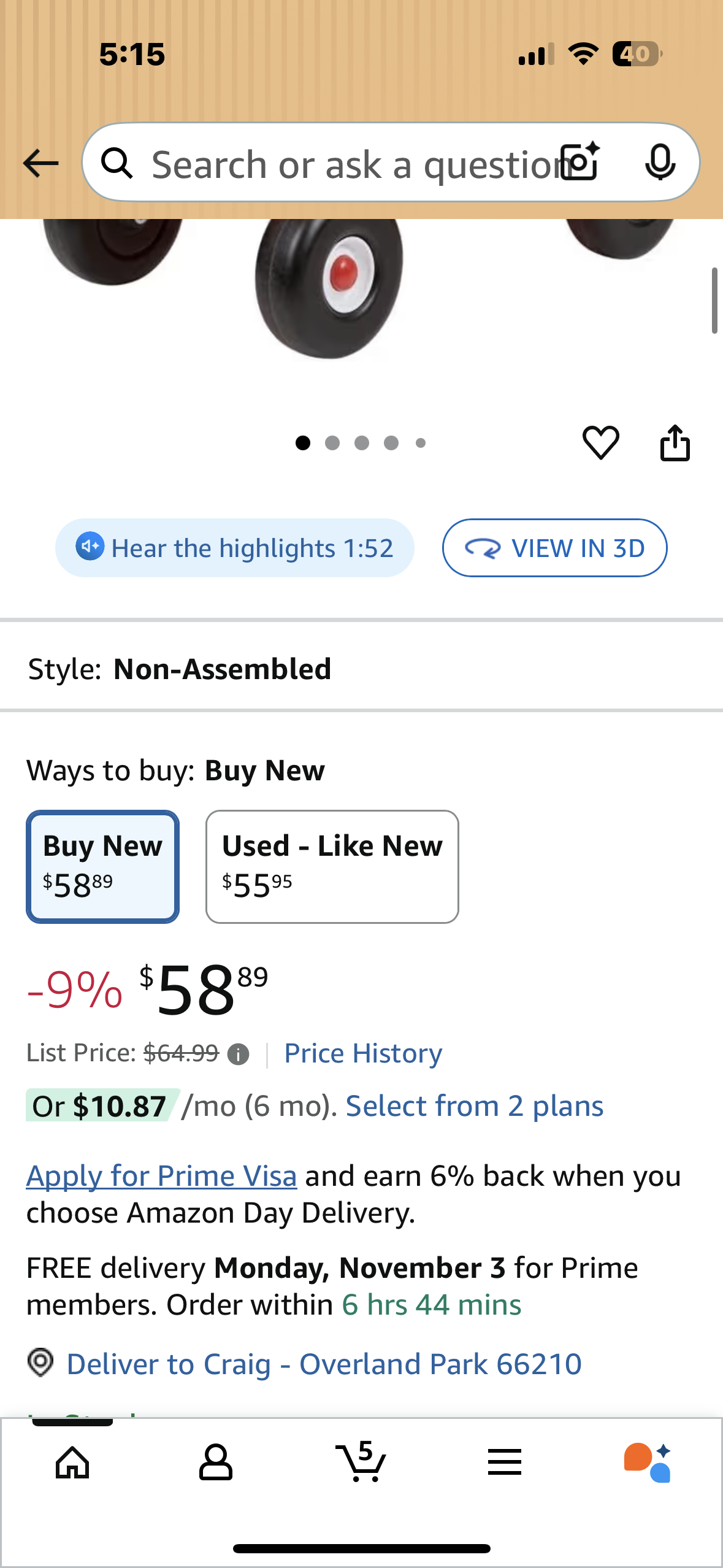
Task: Open the account profile tab
Action: [216, 1462]
